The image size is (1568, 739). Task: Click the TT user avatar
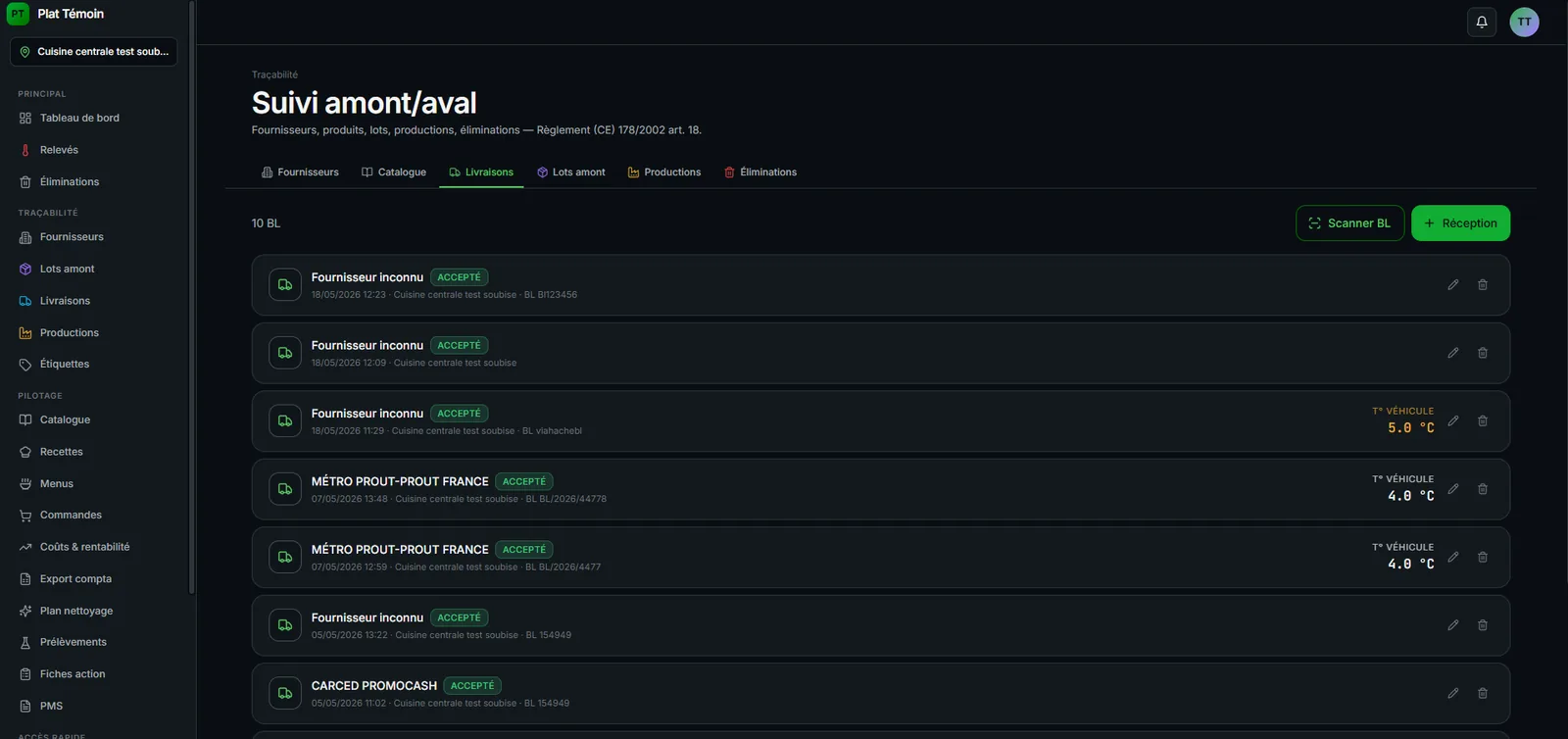(1524, 22)
